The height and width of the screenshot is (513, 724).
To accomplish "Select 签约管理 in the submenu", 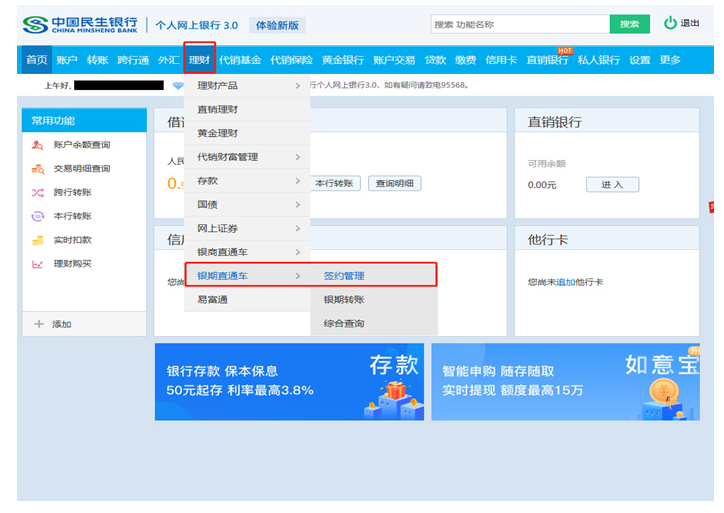I will (x=343, y=275).
